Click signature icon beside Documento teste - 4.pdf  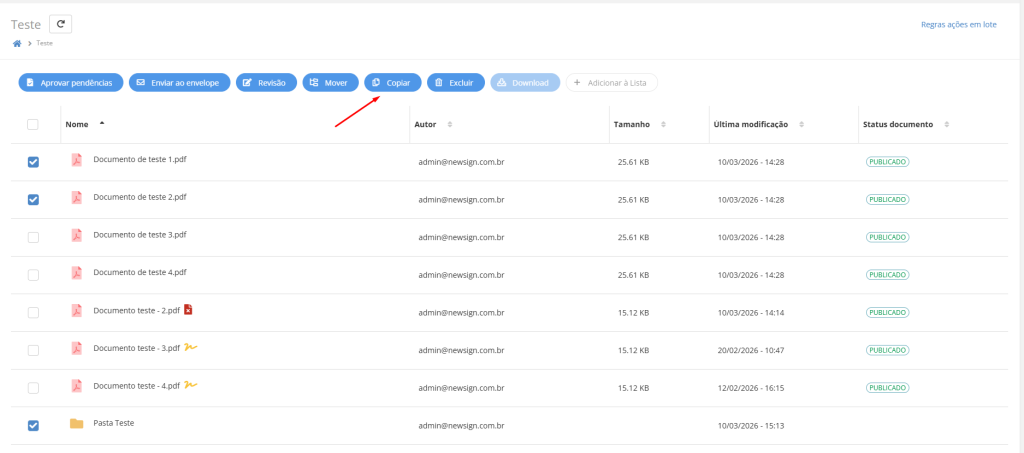click(190, 385)
